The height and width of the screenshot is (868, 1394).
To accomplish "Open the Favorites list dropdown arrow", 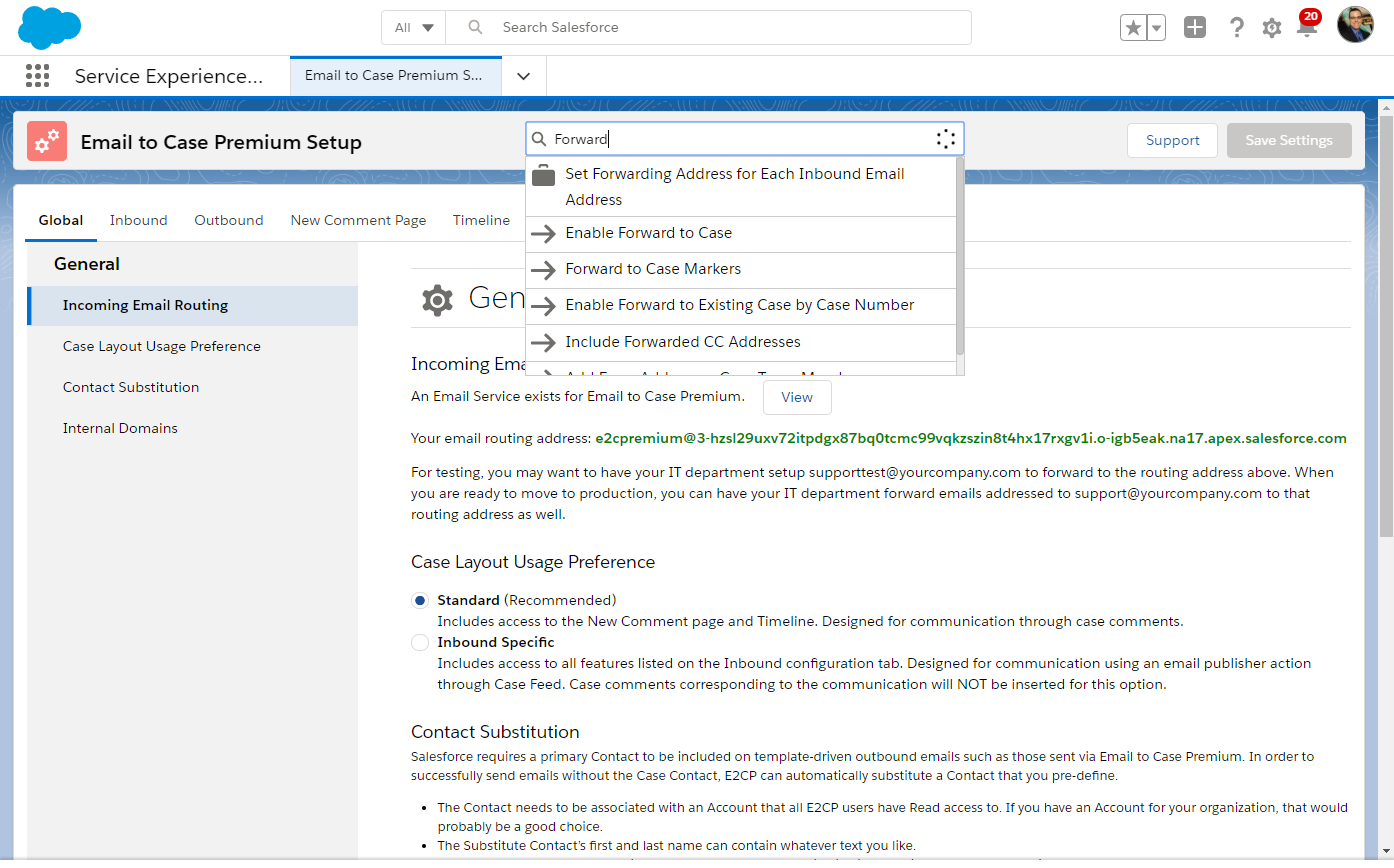I will [x=1156, y=28].
